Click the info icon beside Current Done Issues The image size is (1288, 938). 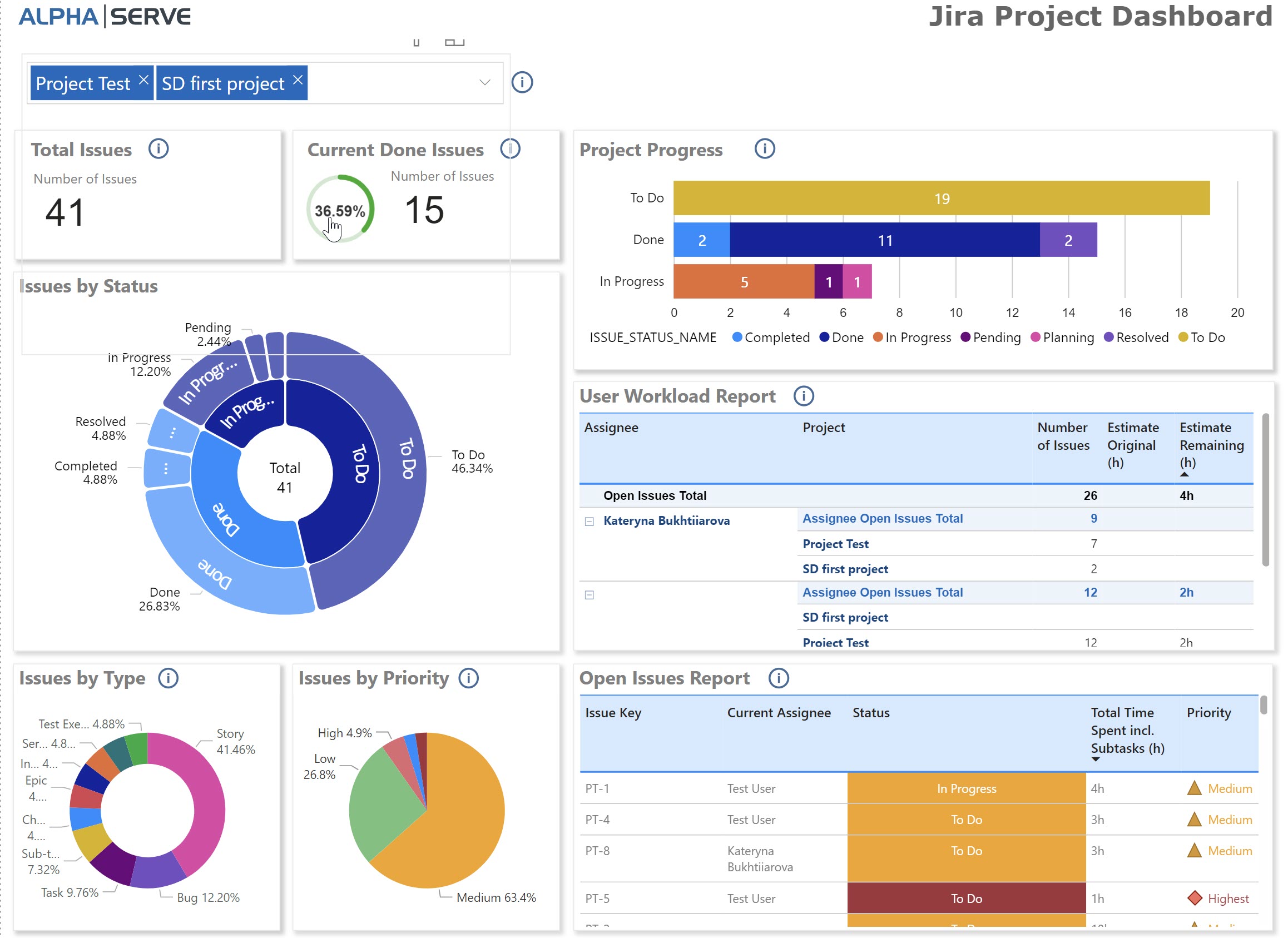pos(511,149)
